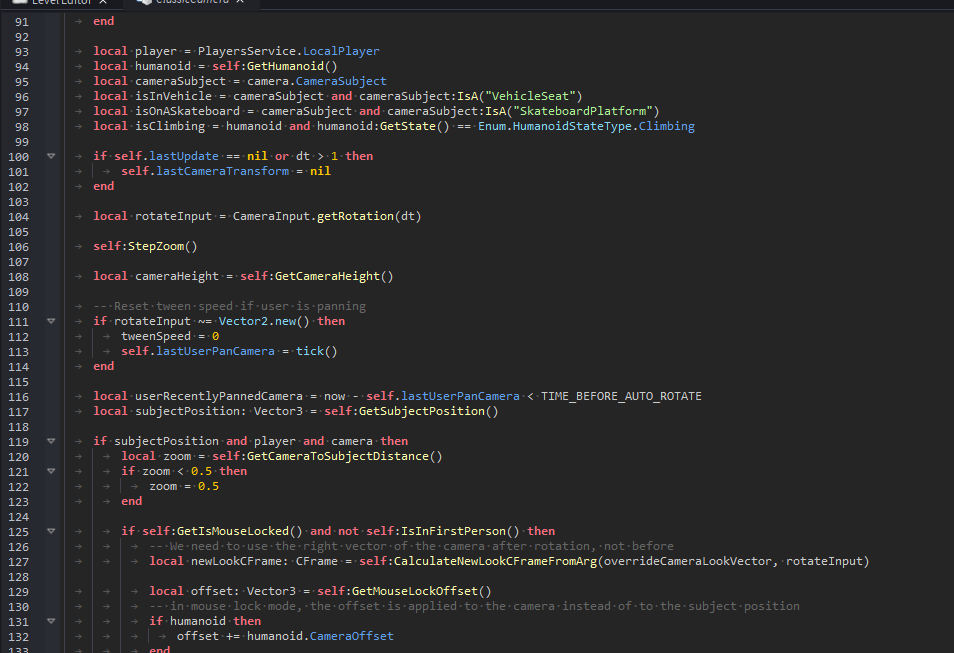The width and height of the screenshot is (954, 653).
Task: Collapse the 'if subjectPosition' block at line 119
Action: click(51, 441)
